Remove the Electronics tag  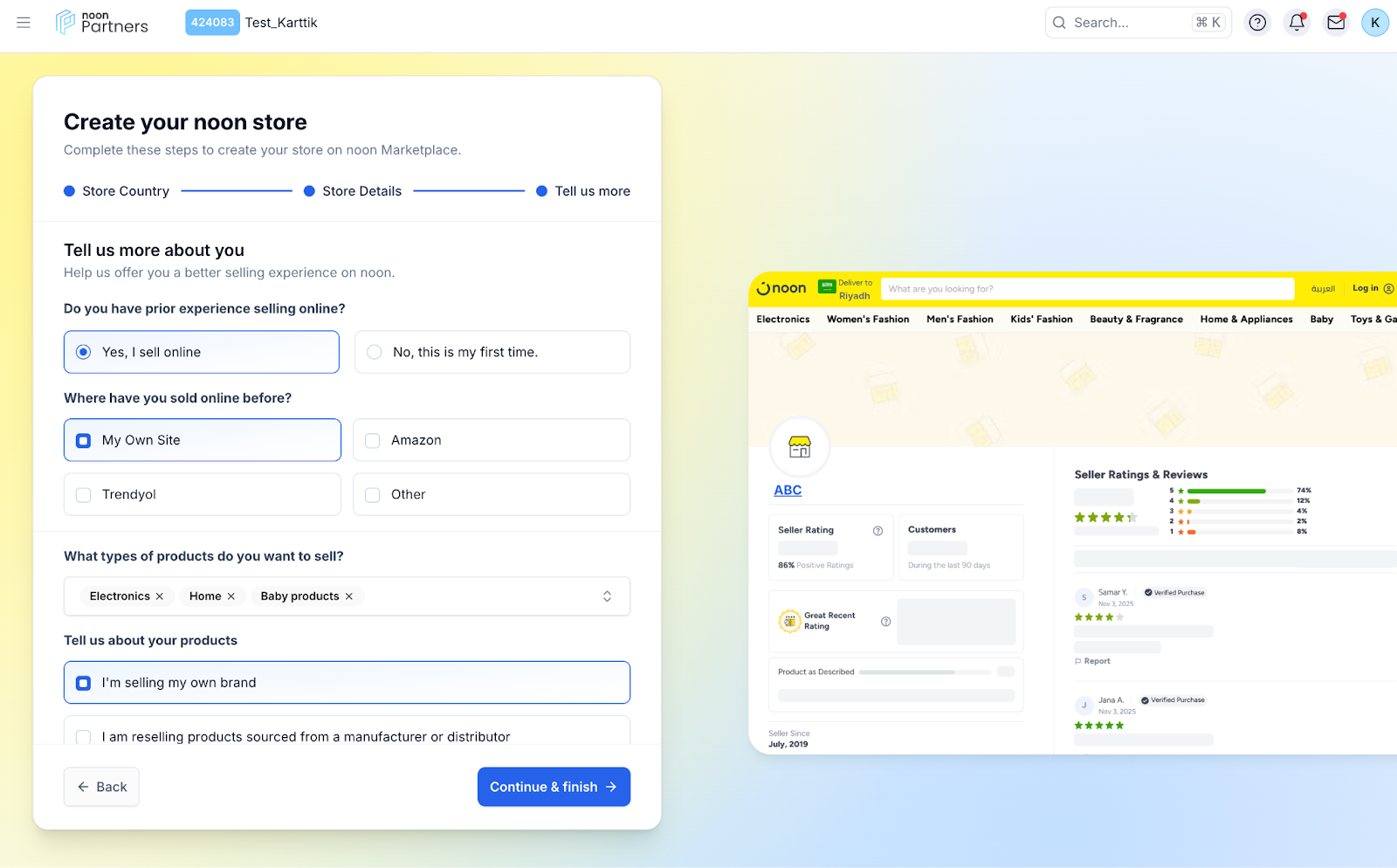[160, 596]
